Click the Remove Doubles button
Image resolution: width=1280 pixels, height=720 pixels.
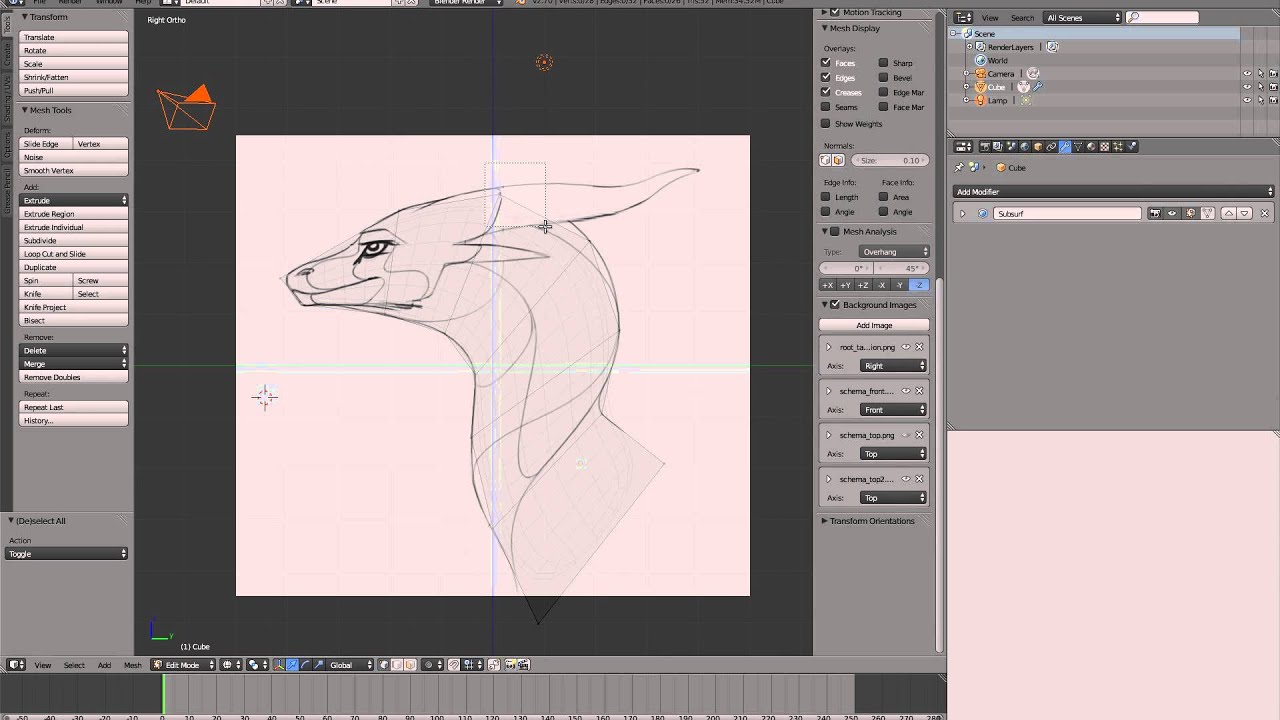pyautogui.click(x=74, y=377)
